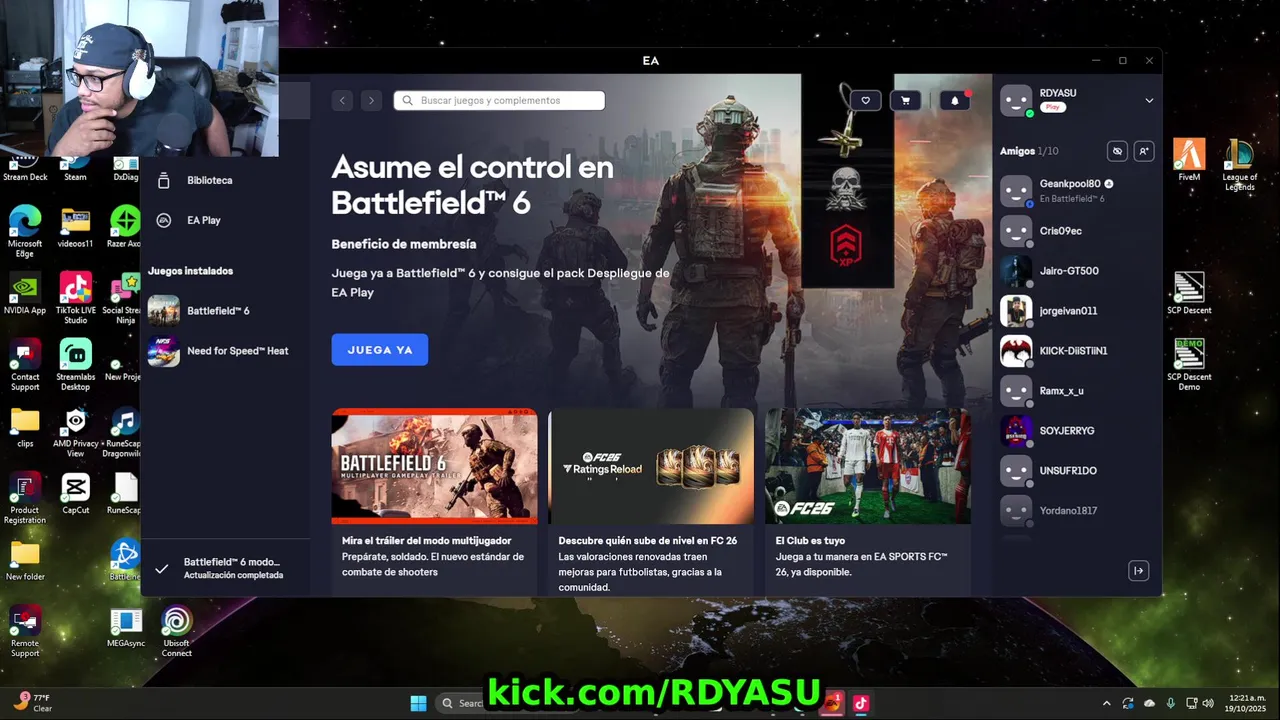This screenshot has height=720, width=1280.
Task: Open the CapCut desktop icon
Action: 75,494
